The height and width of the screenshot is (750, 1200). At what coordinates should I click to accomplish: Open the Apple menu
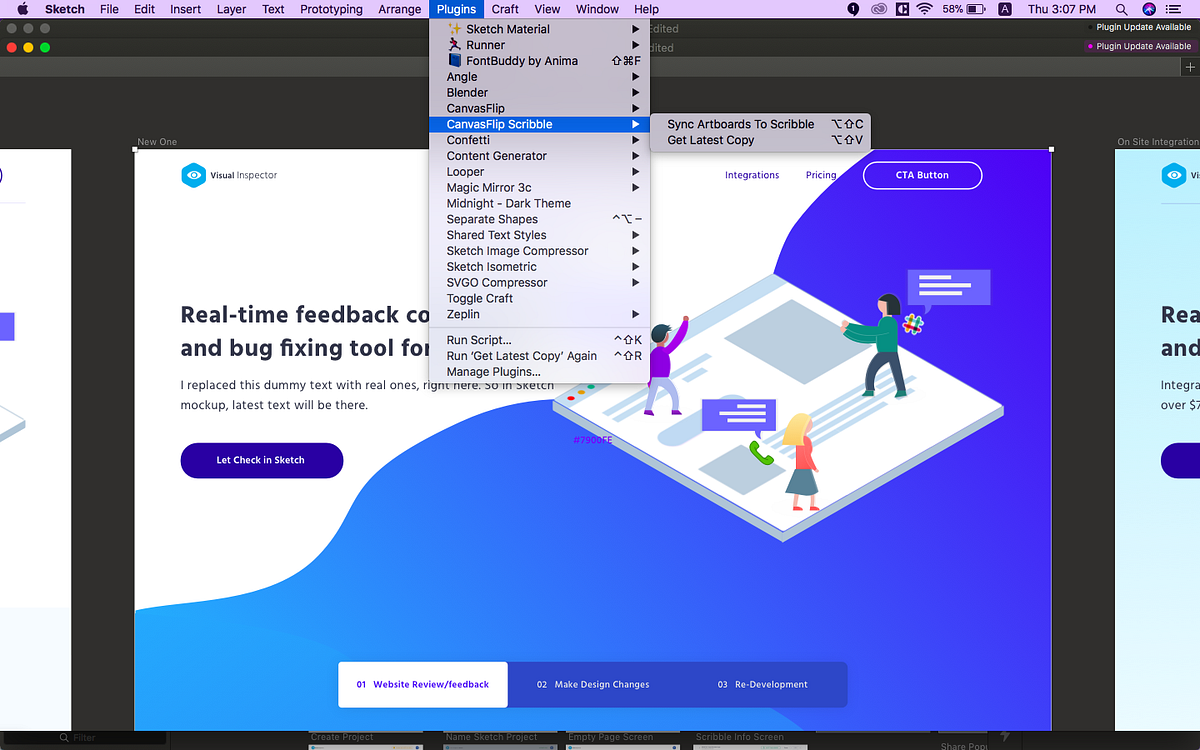(x=22, y=9)
